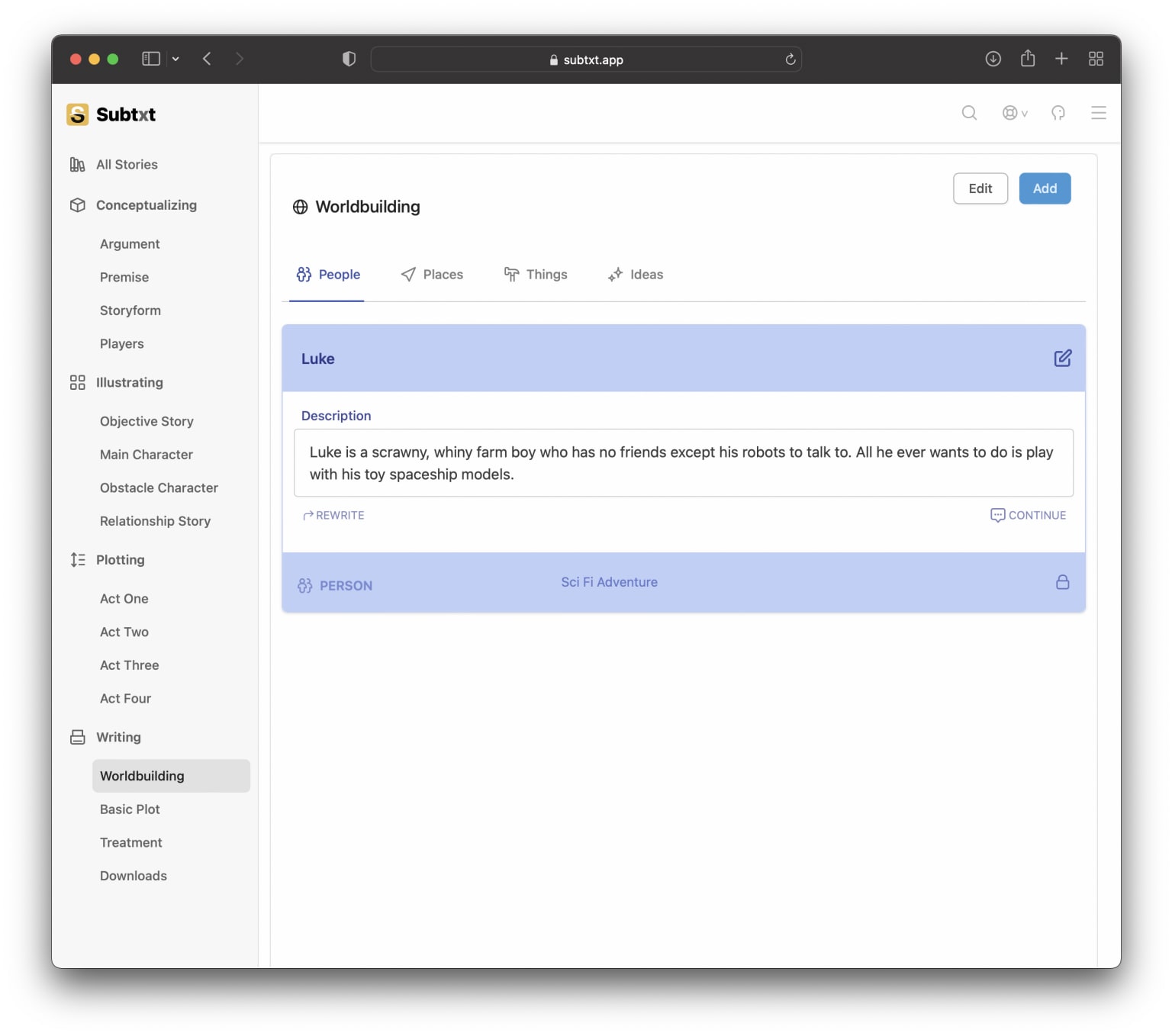
Task: Open the Premise page
Action: click(124, 278)
